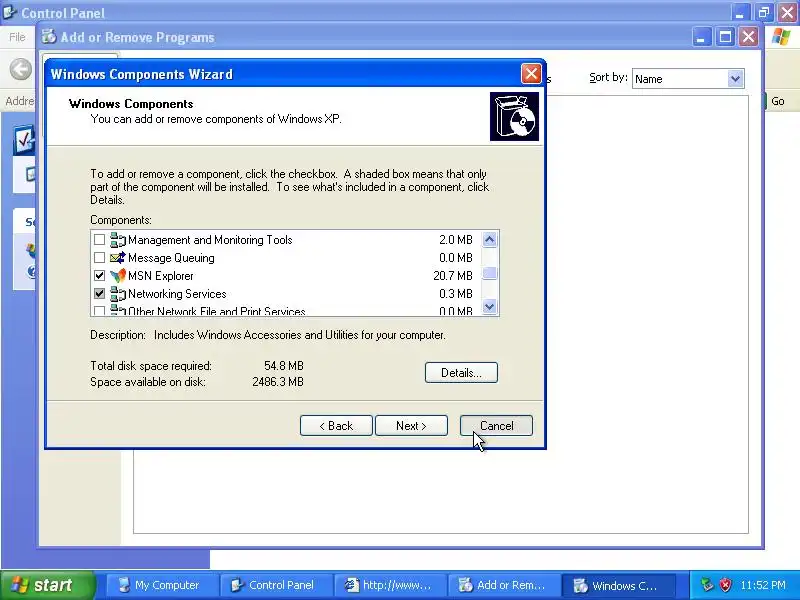Switch to My Computer taskbar button

[162, 585]
